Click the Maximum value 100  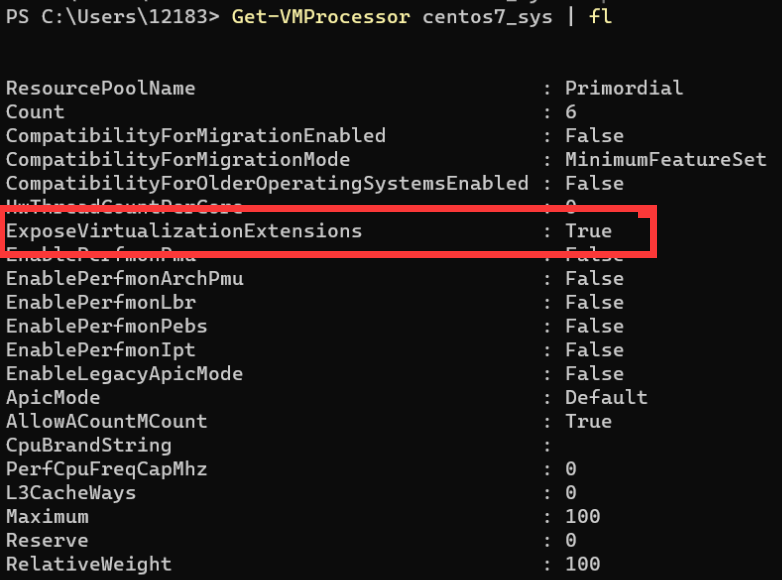pos(583,517)
